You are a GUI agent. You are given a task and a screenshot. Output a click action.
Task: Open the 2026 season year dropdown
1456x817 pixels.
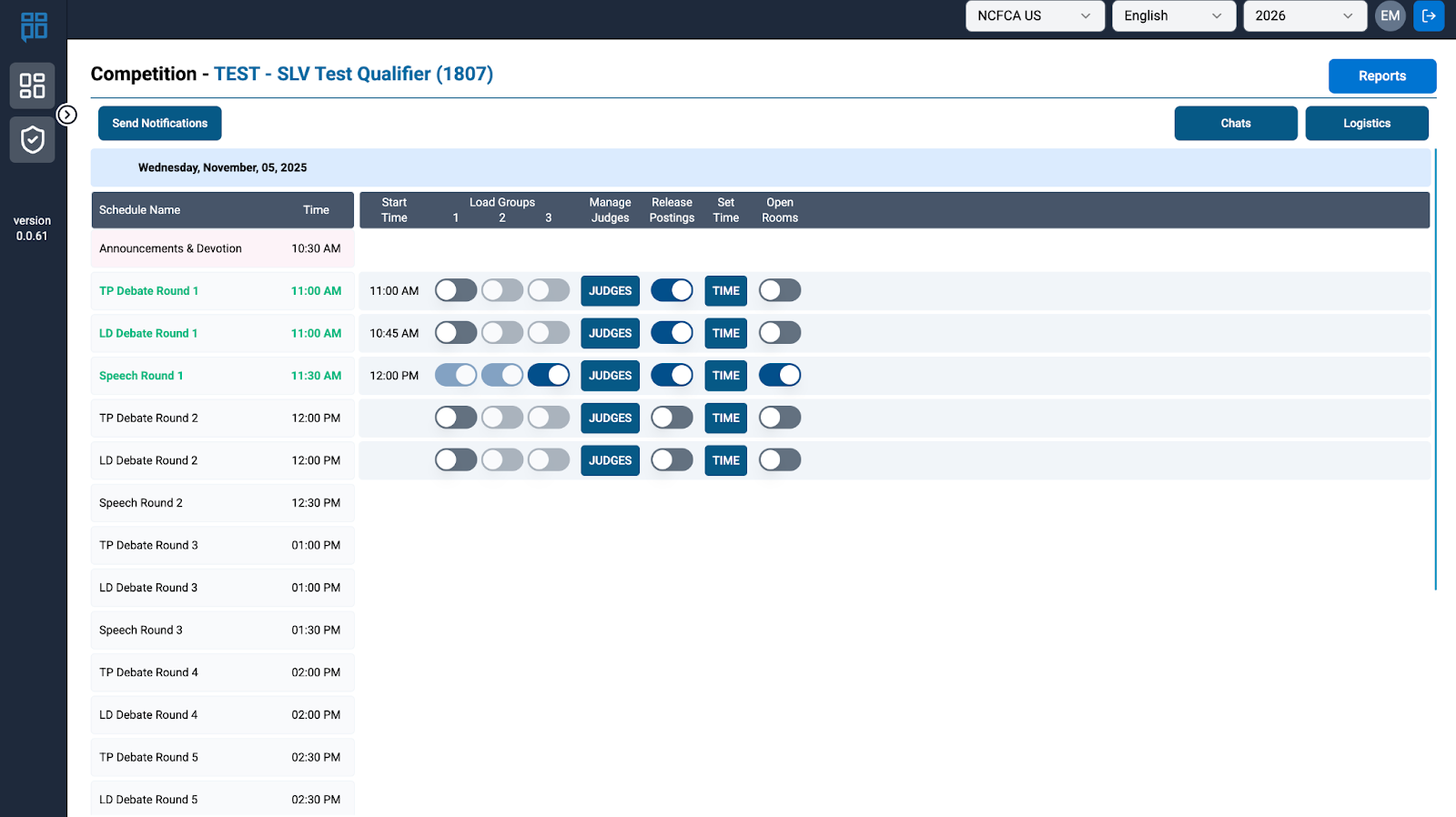tap(1304, 15)
